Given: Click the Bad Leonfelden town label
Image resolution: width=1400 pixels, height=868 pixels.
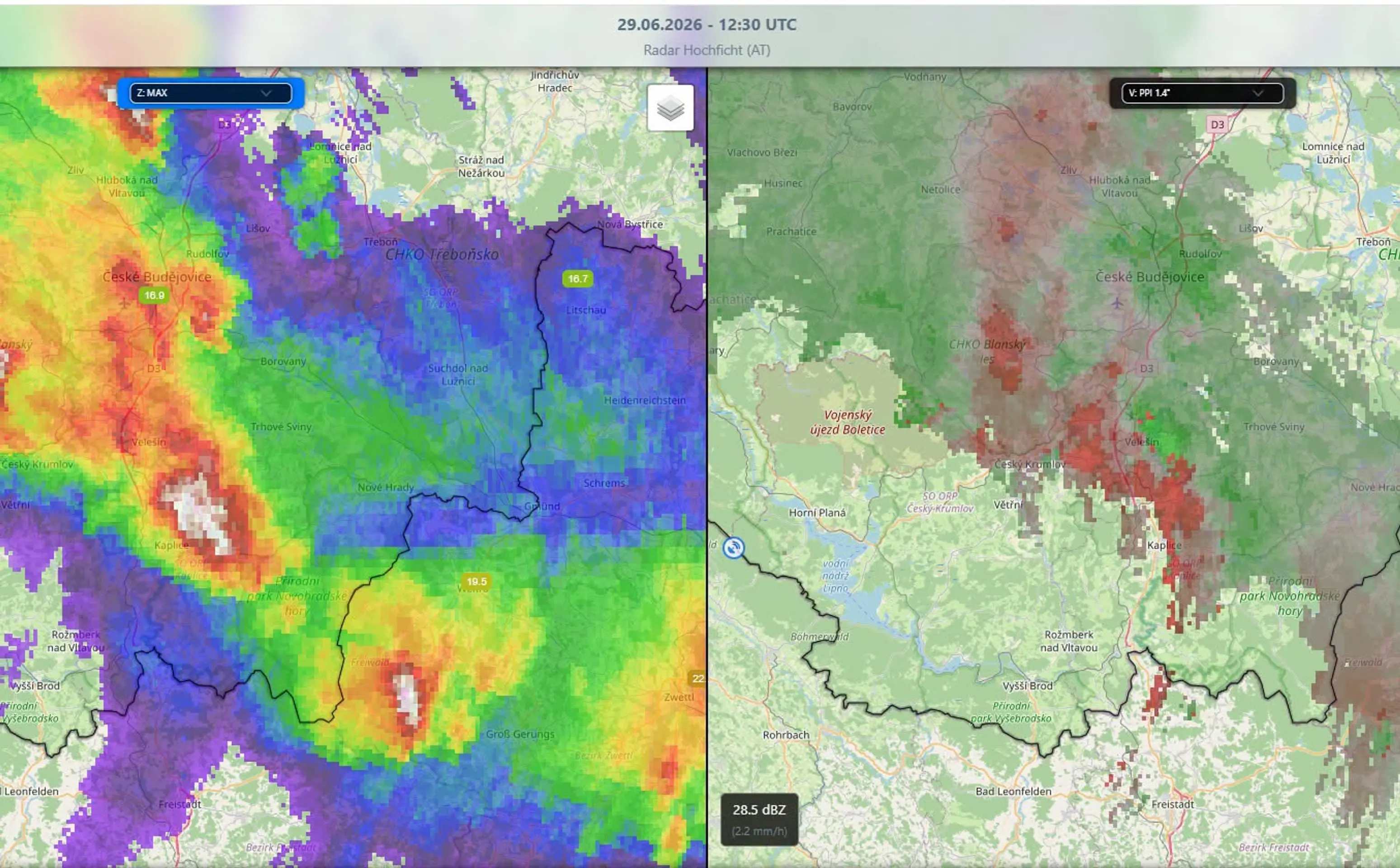Looking at the screenshot, I should [x=1013, y=791].
